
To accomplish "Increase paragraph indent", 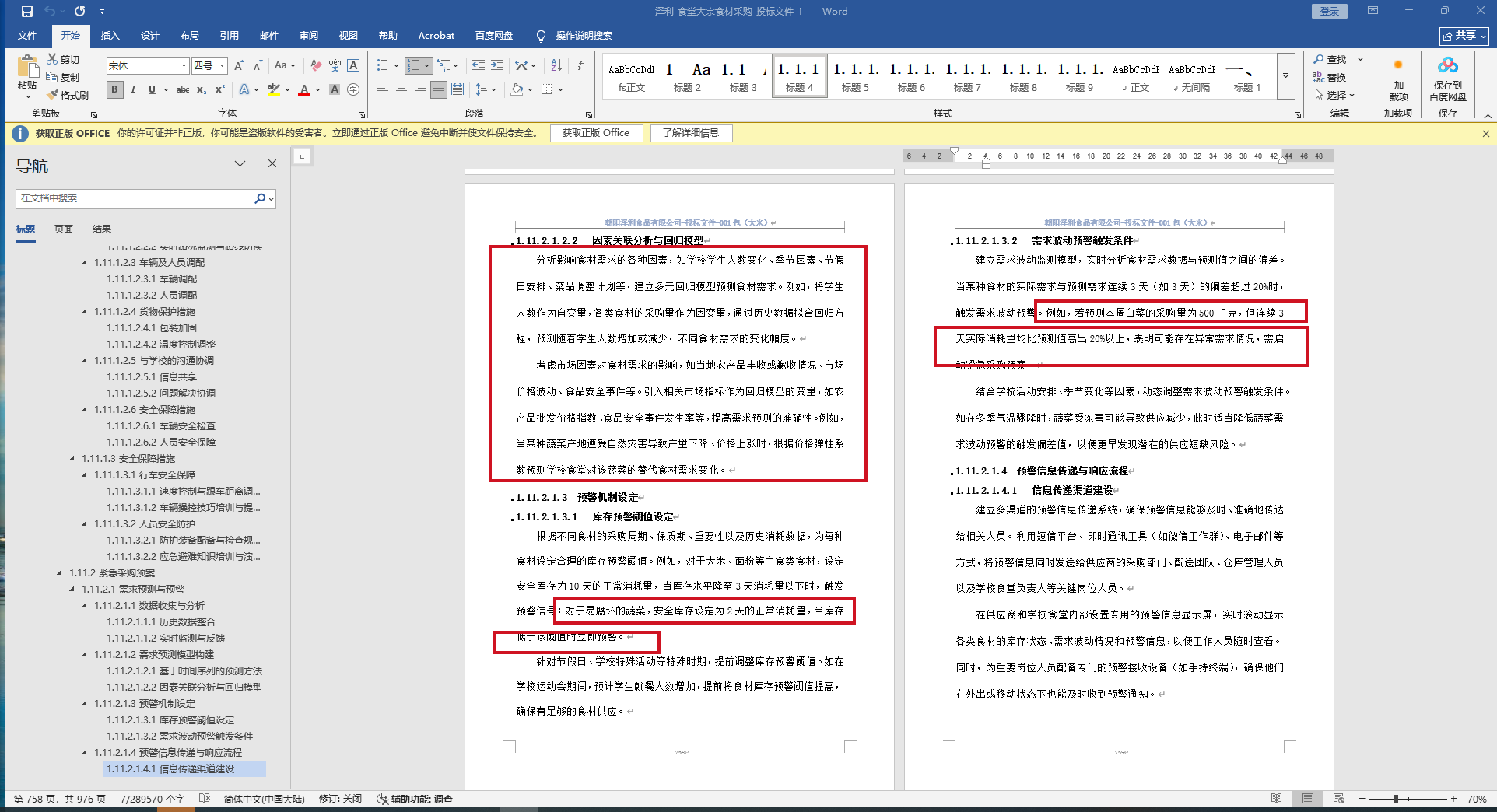I will 496,65.
